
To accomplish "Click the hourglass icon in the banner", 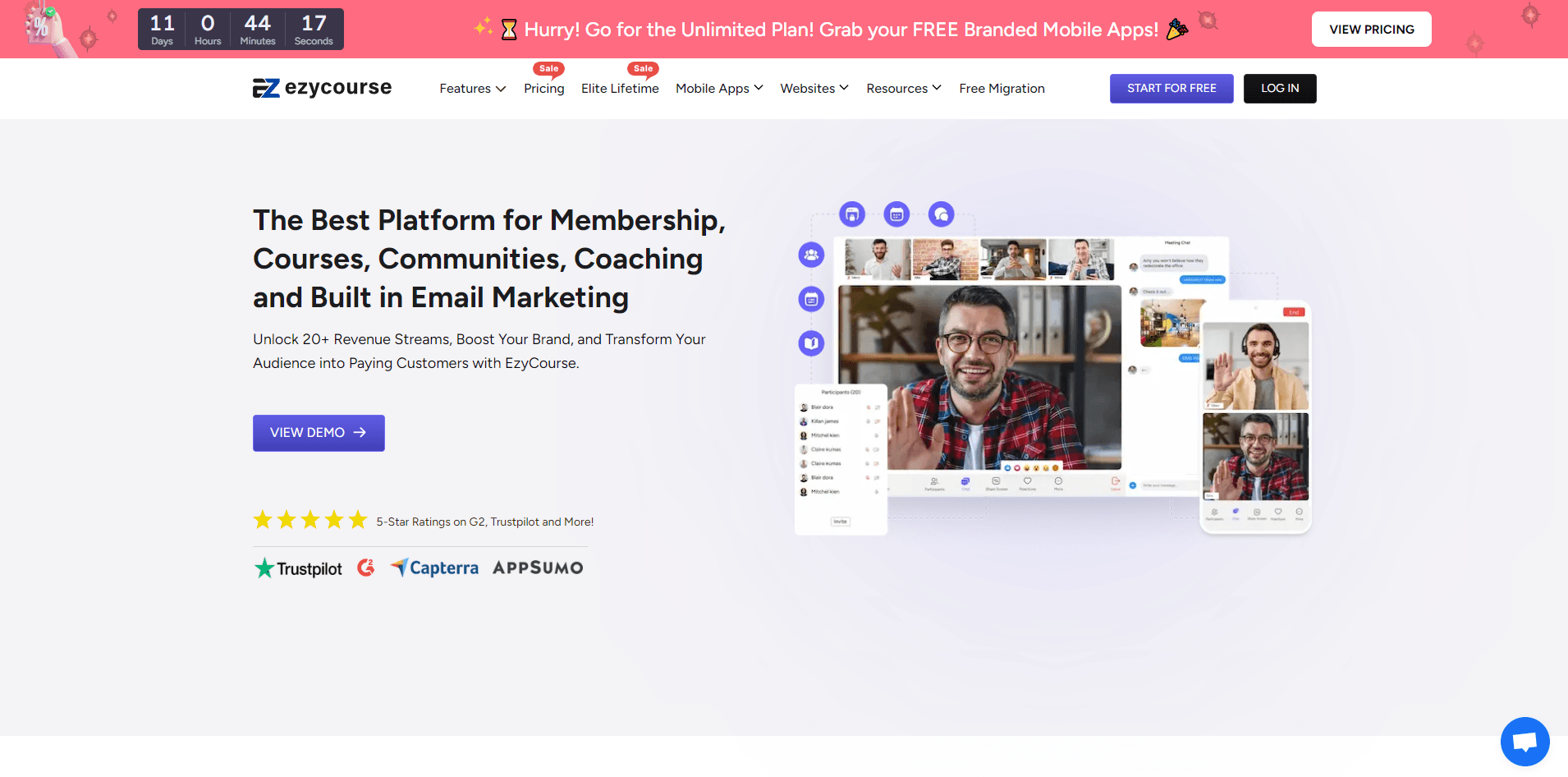I will tap(509, 30).
